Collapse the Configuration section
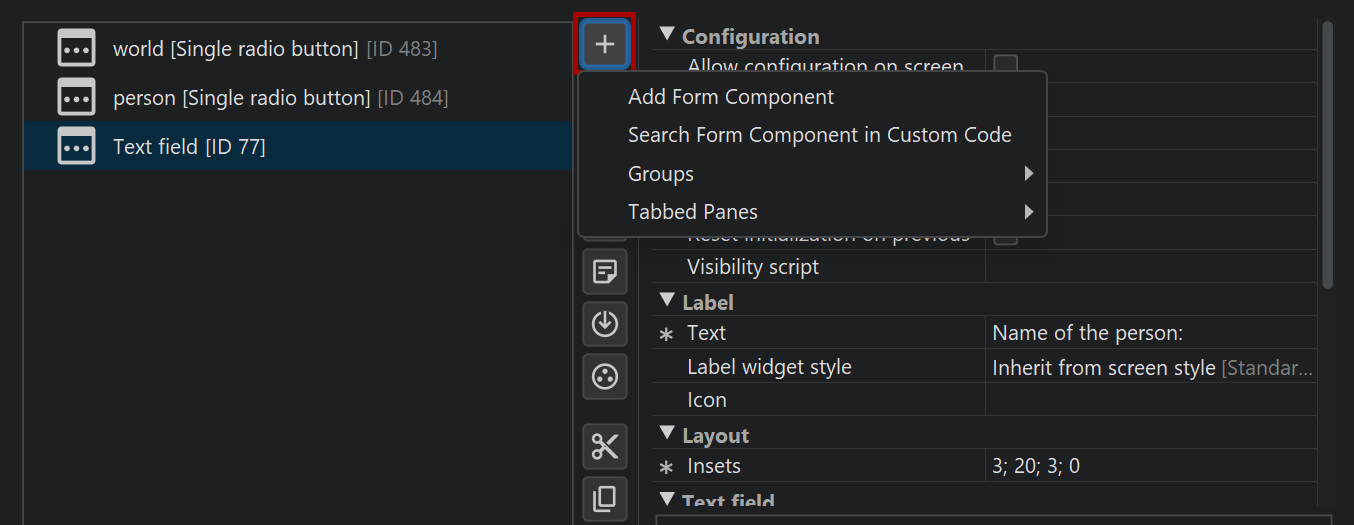1354x525 pixels. 667,35
